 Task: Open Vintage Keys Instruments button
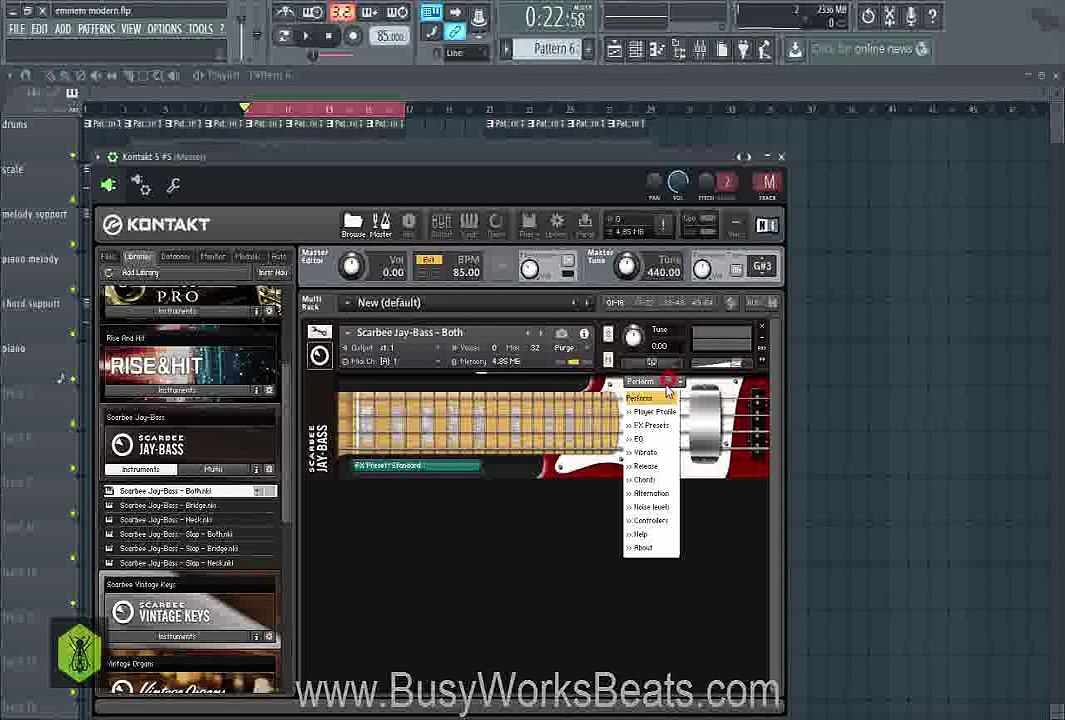click(177, 636)
